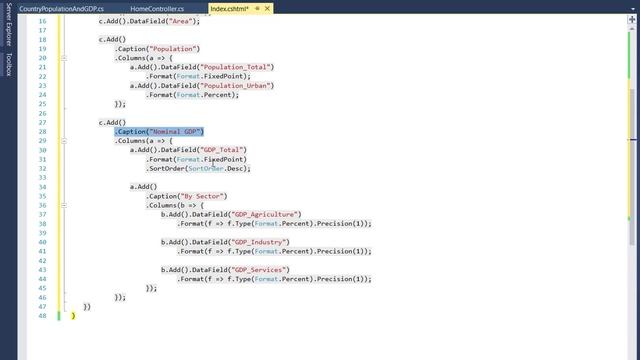Click the "Area" string on line 16
This screenshot has width=640, height=360.
coord(180,21)
